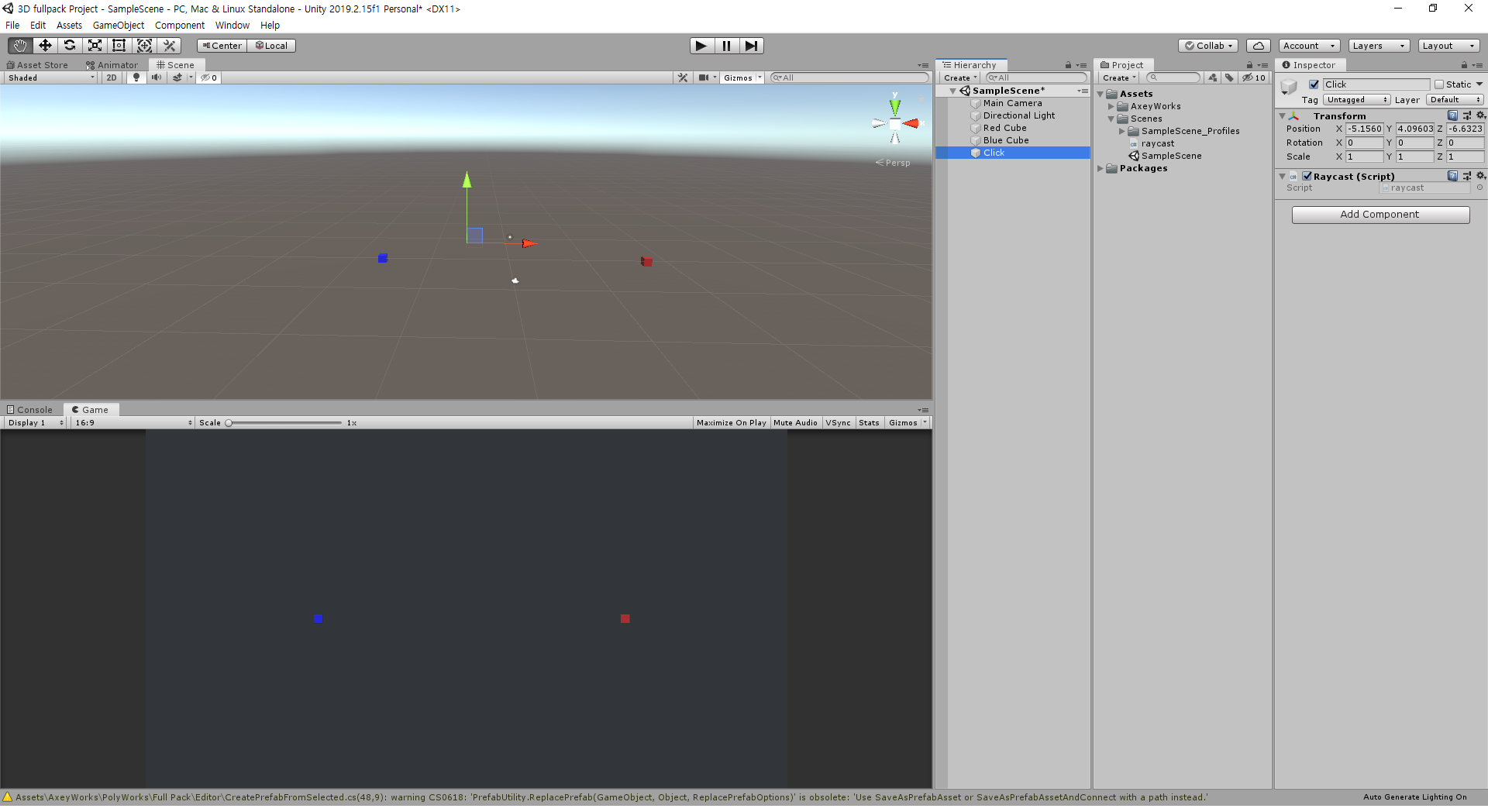1488x812 pixels.
Task: Select the combined Transform tool
Action: [x=144, y=46]
